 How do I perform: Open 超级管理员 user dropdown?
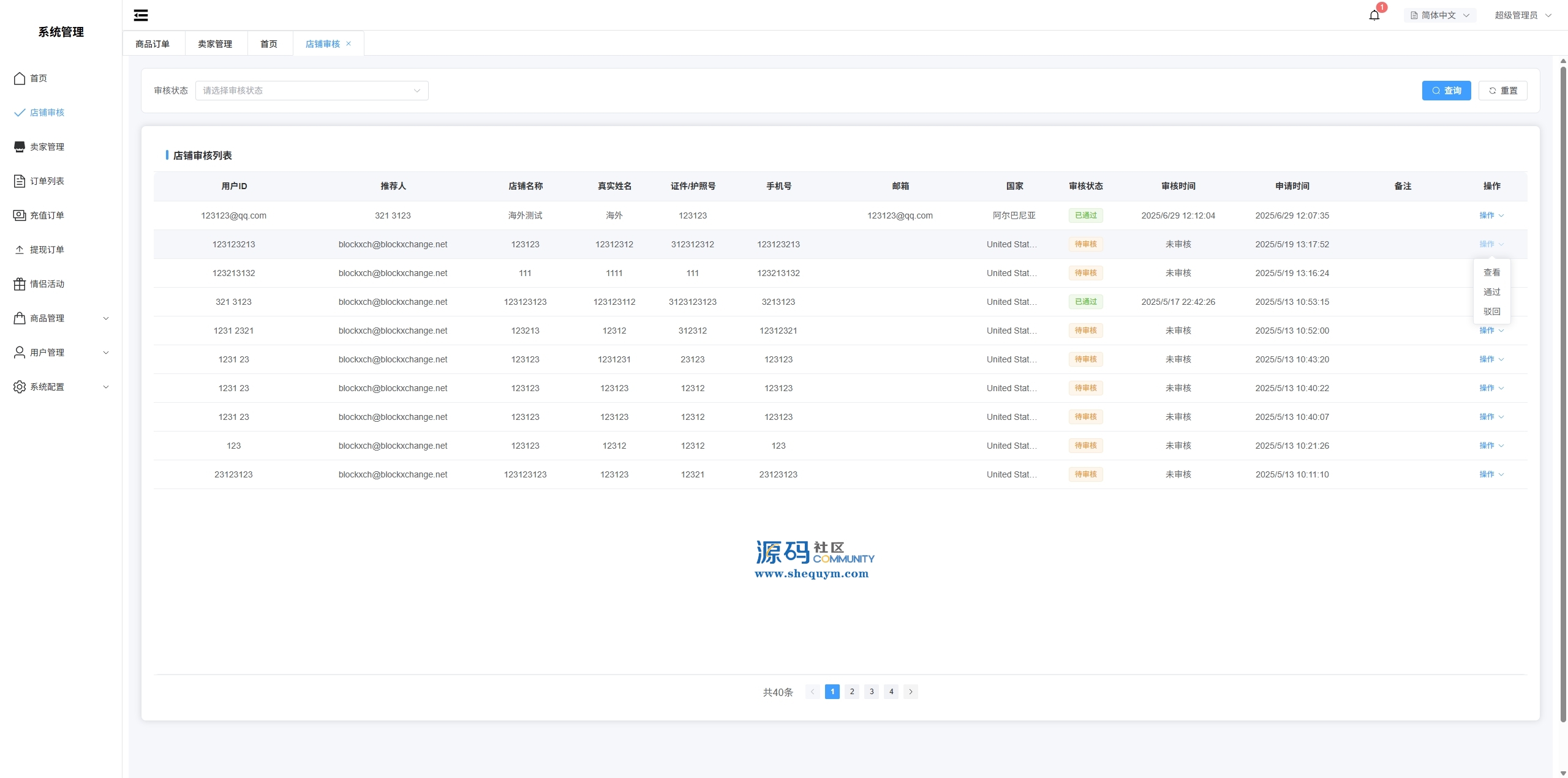1522,15
